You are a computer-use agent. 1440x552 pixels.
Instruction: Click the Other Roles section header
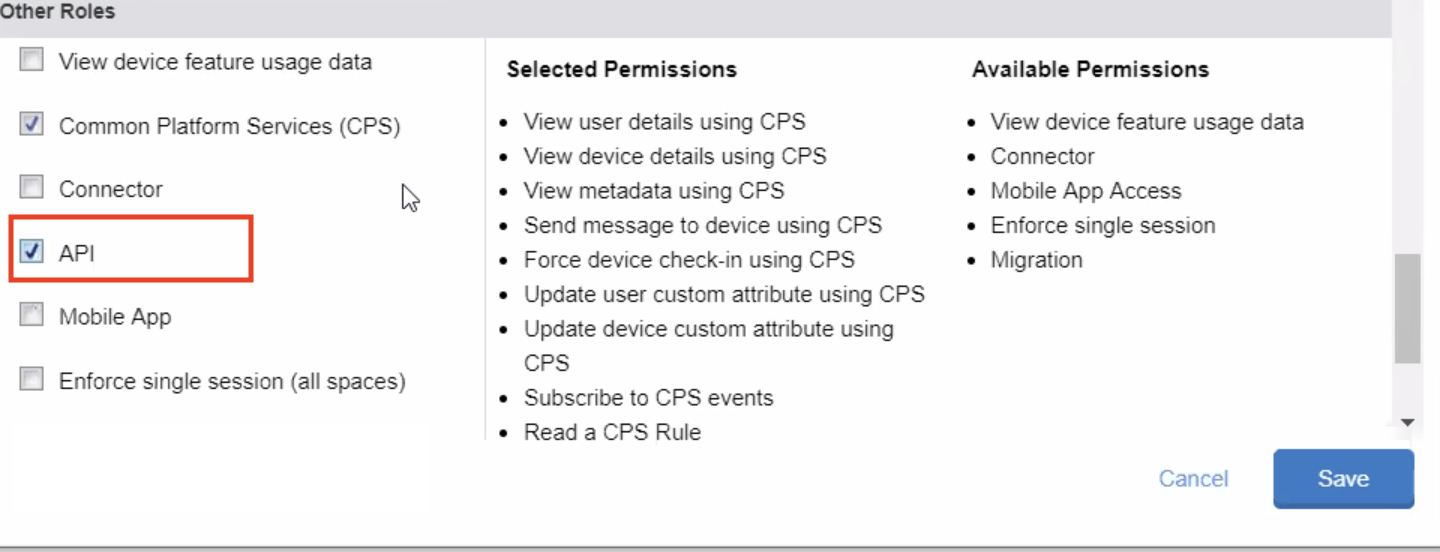(x=57, y=12)
